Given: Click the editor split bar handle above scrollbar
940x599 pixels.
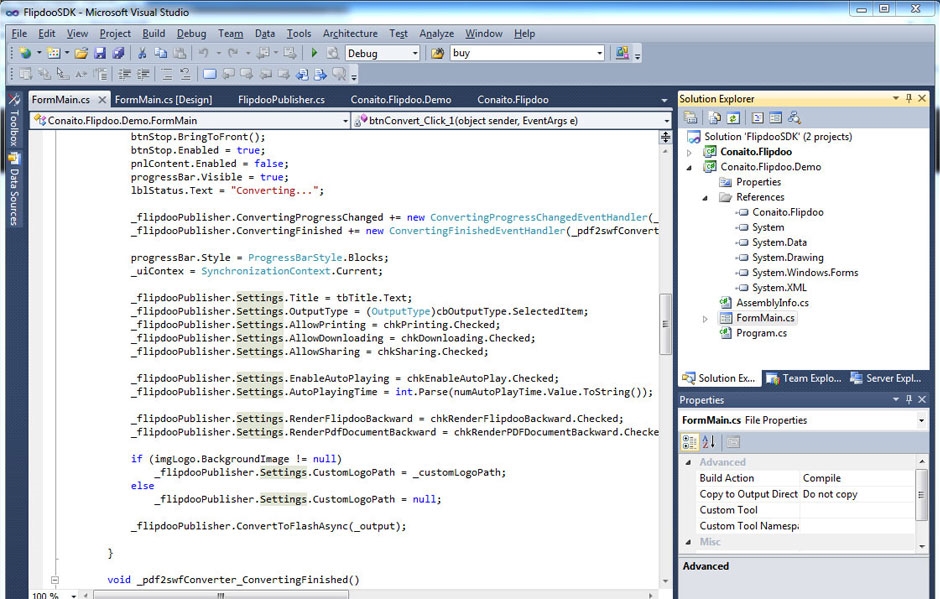Looking at the screenshot, I should coord(665,137).
